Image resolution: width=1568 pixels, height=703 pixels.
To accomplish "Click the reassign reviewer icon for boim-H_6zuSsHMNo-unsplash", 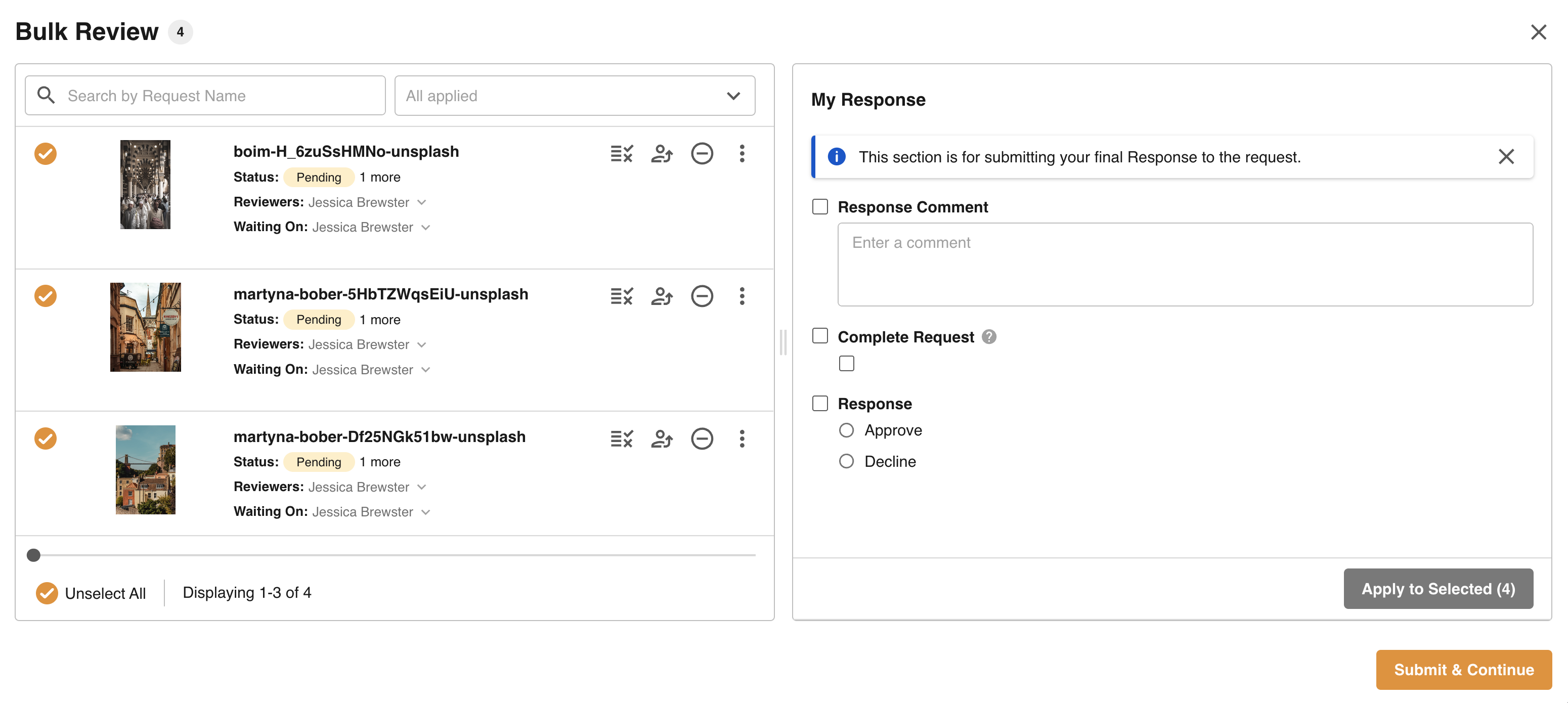I will point(662,153).
